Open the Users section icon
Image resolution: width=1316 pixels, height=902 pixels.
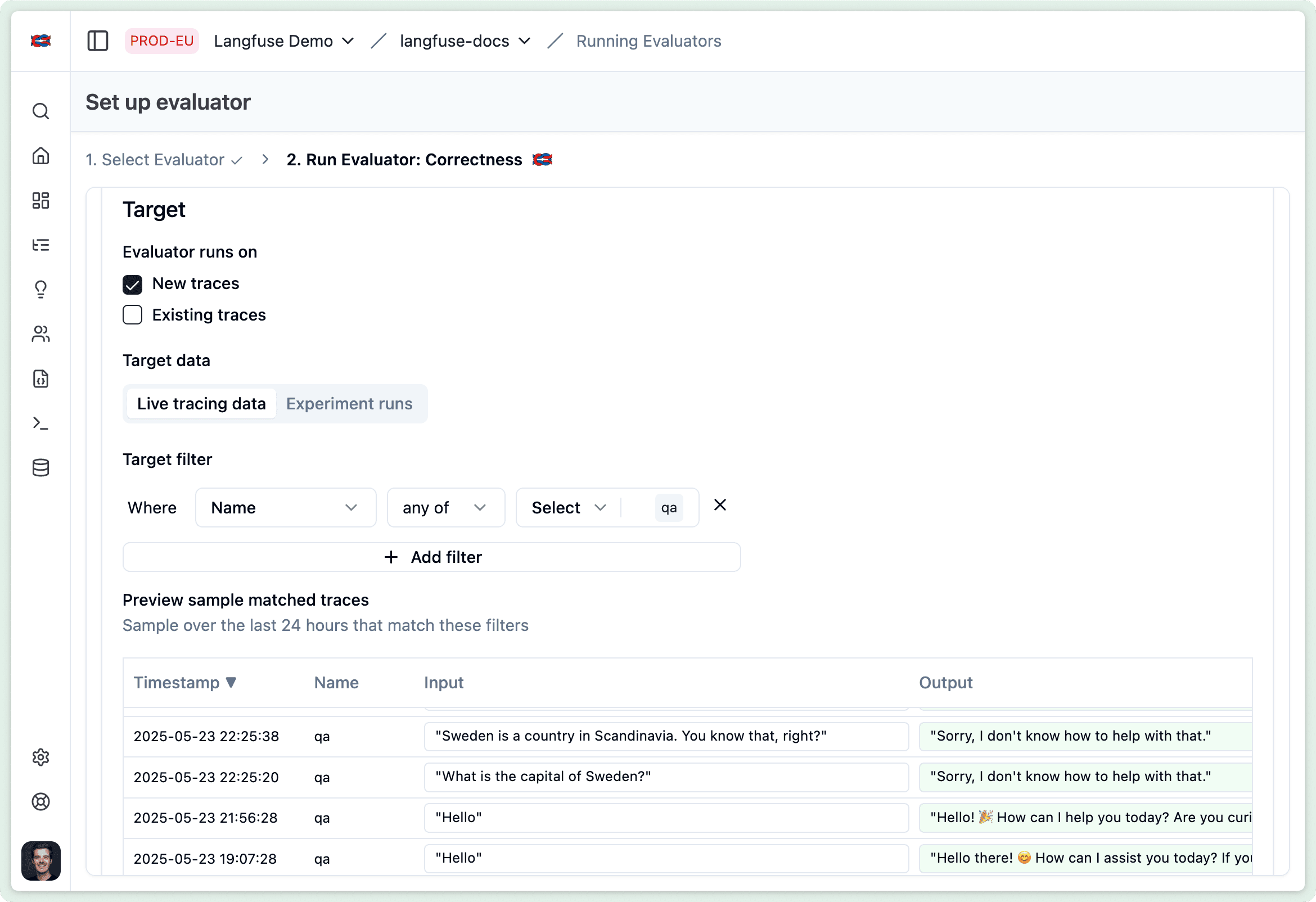(x=40, y=334)
